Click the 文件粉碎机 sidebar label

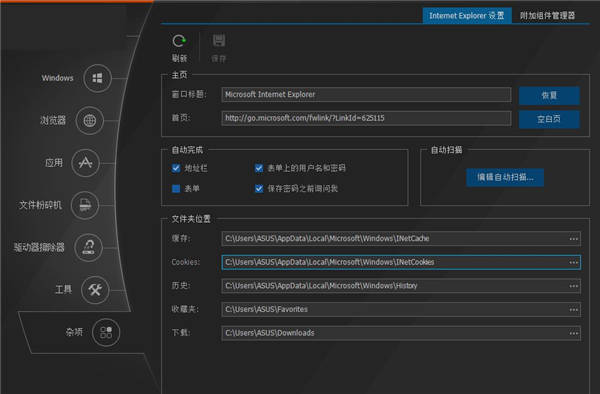click(41, 205)
